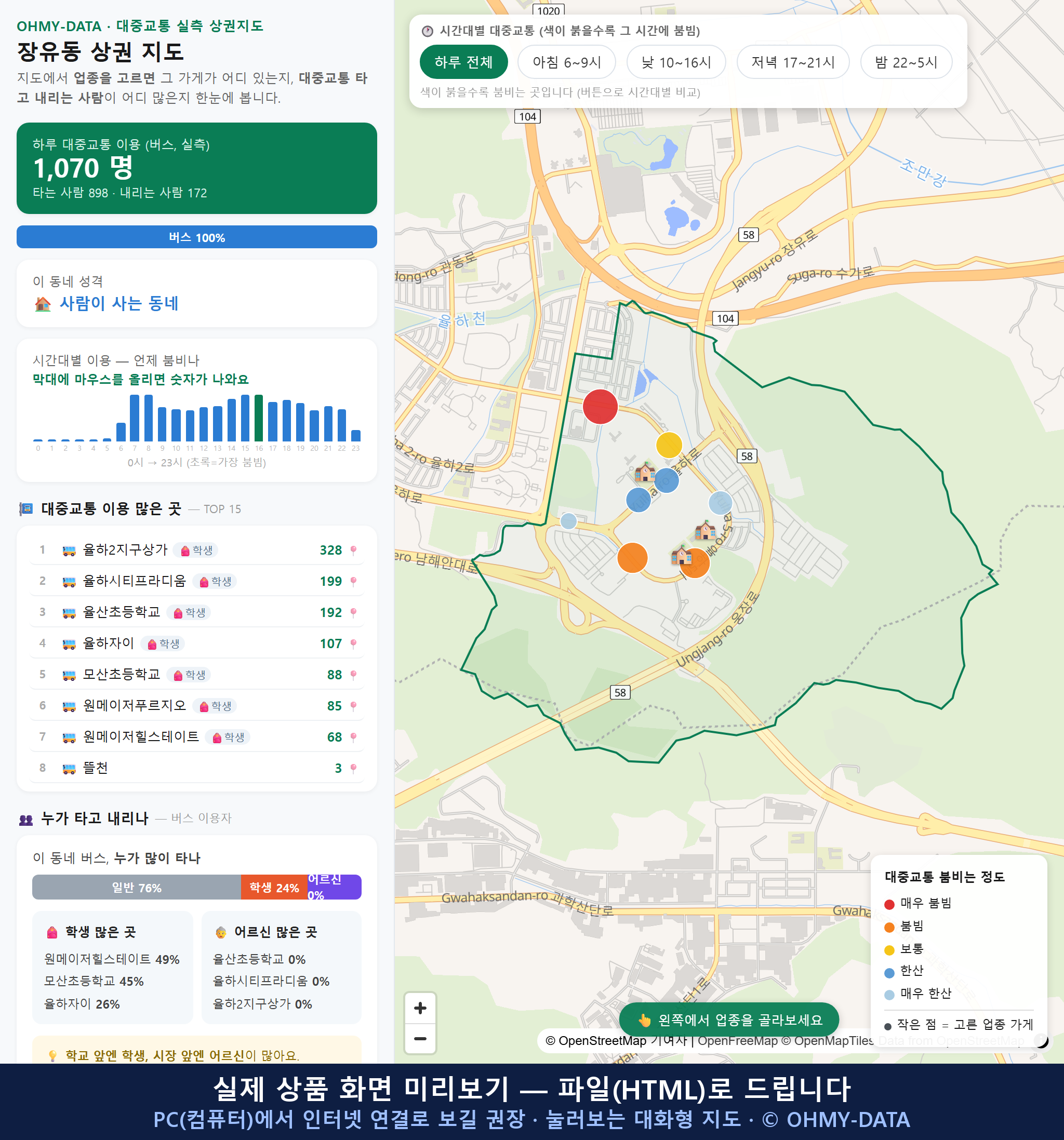Click the pin icon in 율하자이 row
This screenshot has height=1140, width=1064.
(x=353, y=643)
